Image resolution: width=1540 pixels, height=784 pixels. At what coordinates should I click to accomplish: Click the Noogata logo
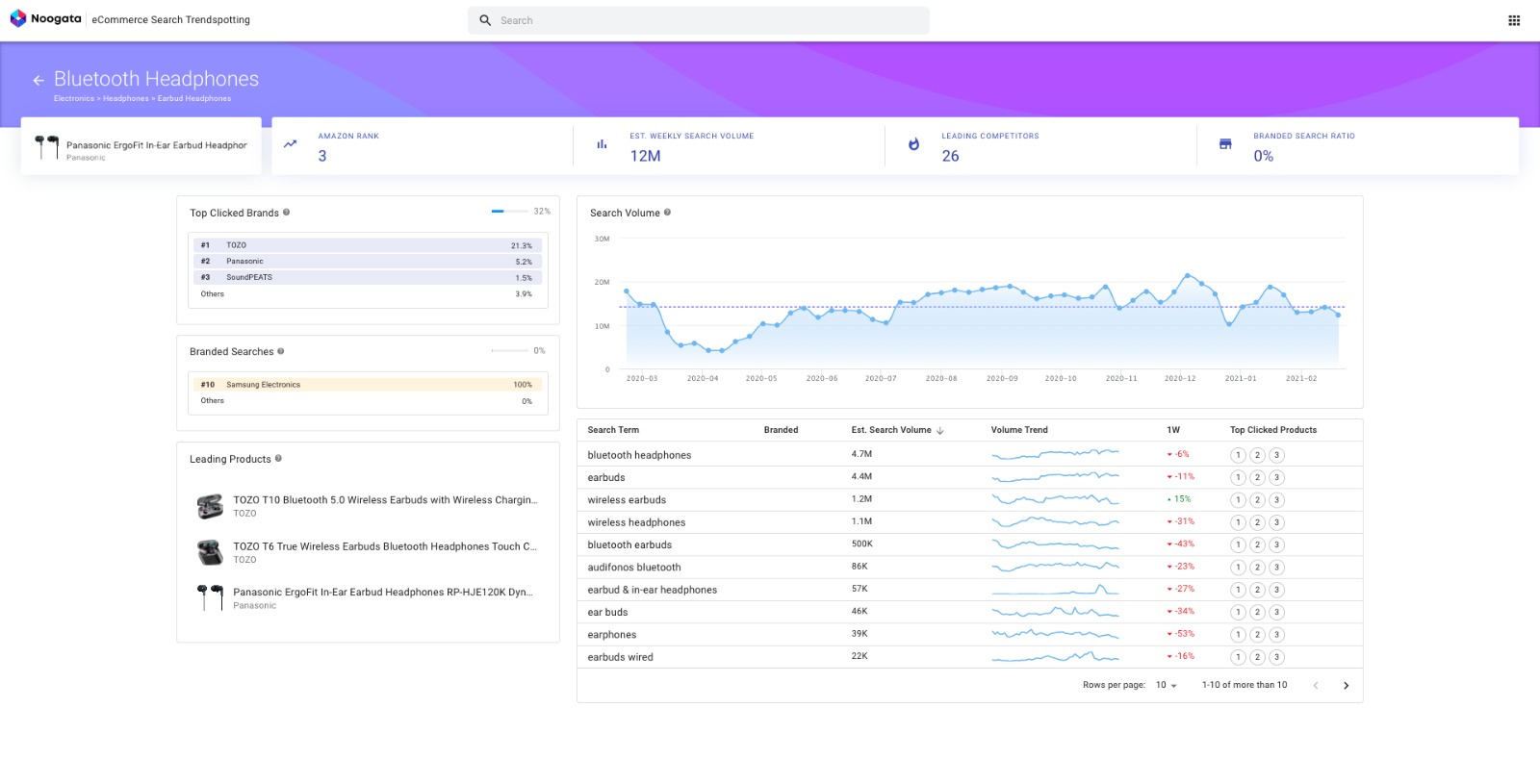click(45, 19)
